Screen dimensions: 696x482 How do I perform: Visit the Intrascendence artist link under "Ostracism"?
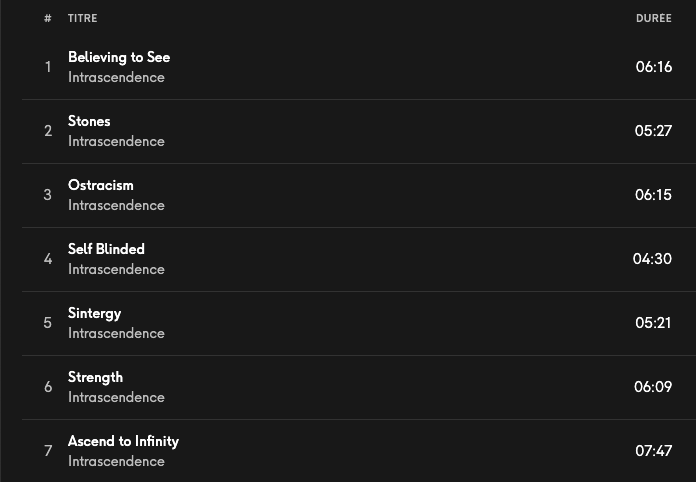pyautogui.click(x=116, y=206)
